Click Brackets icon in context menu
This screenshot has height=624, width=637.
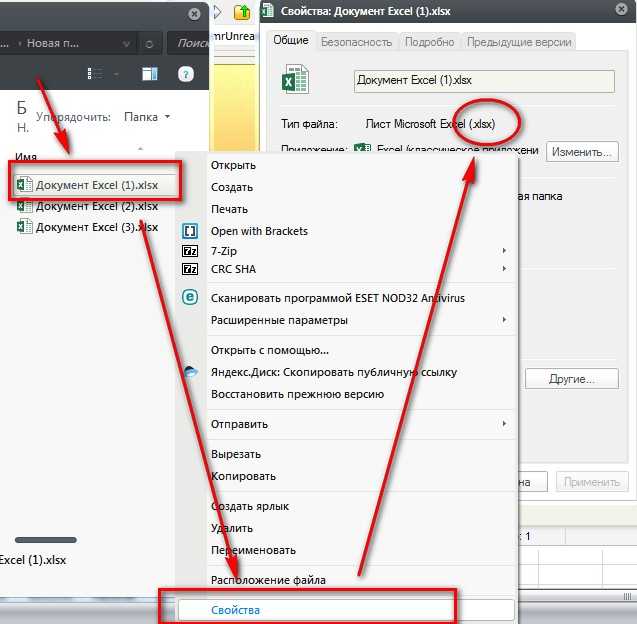coord(190,231)
